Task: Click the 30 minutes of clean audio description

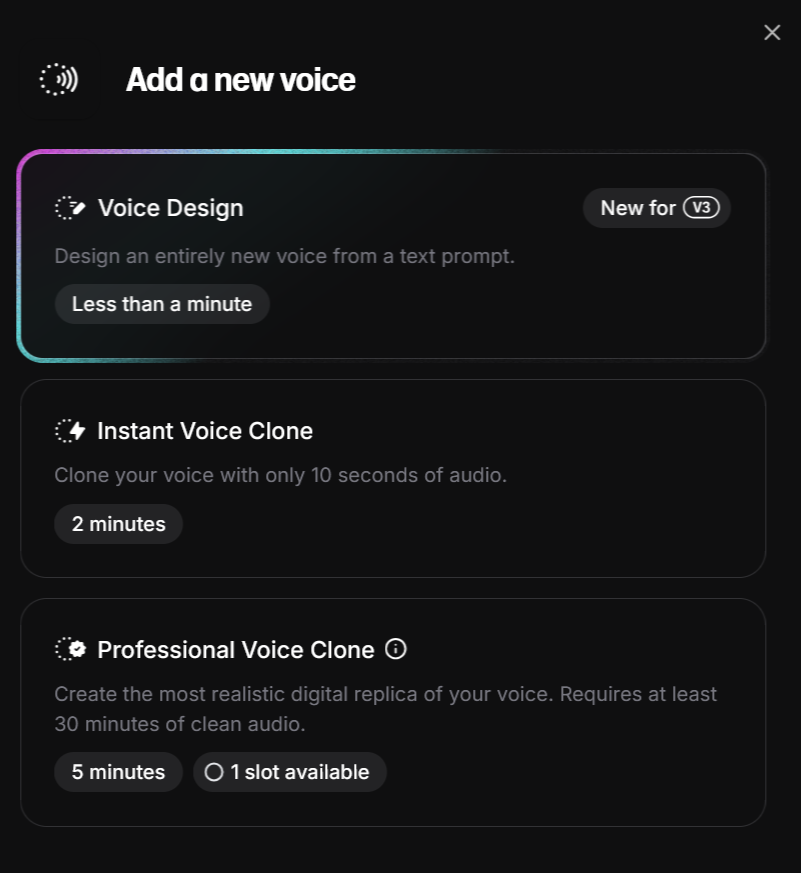Action: (x=385, y=709)
